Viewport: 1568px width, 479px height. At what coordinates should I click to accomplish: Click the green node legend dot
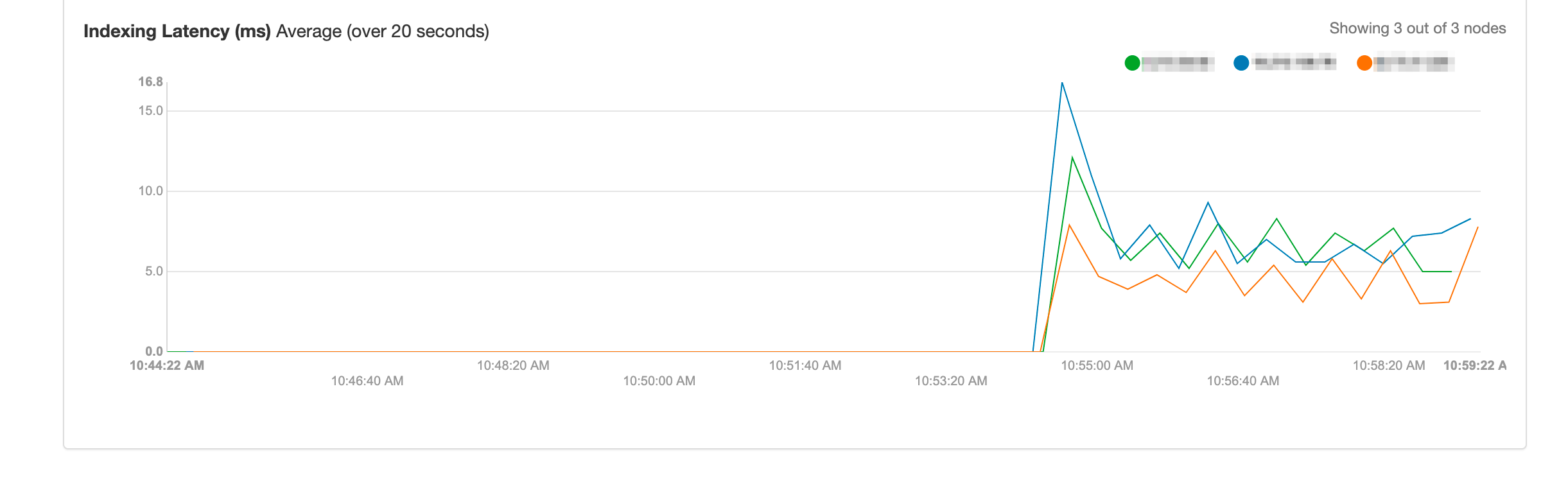(1132, 63)
